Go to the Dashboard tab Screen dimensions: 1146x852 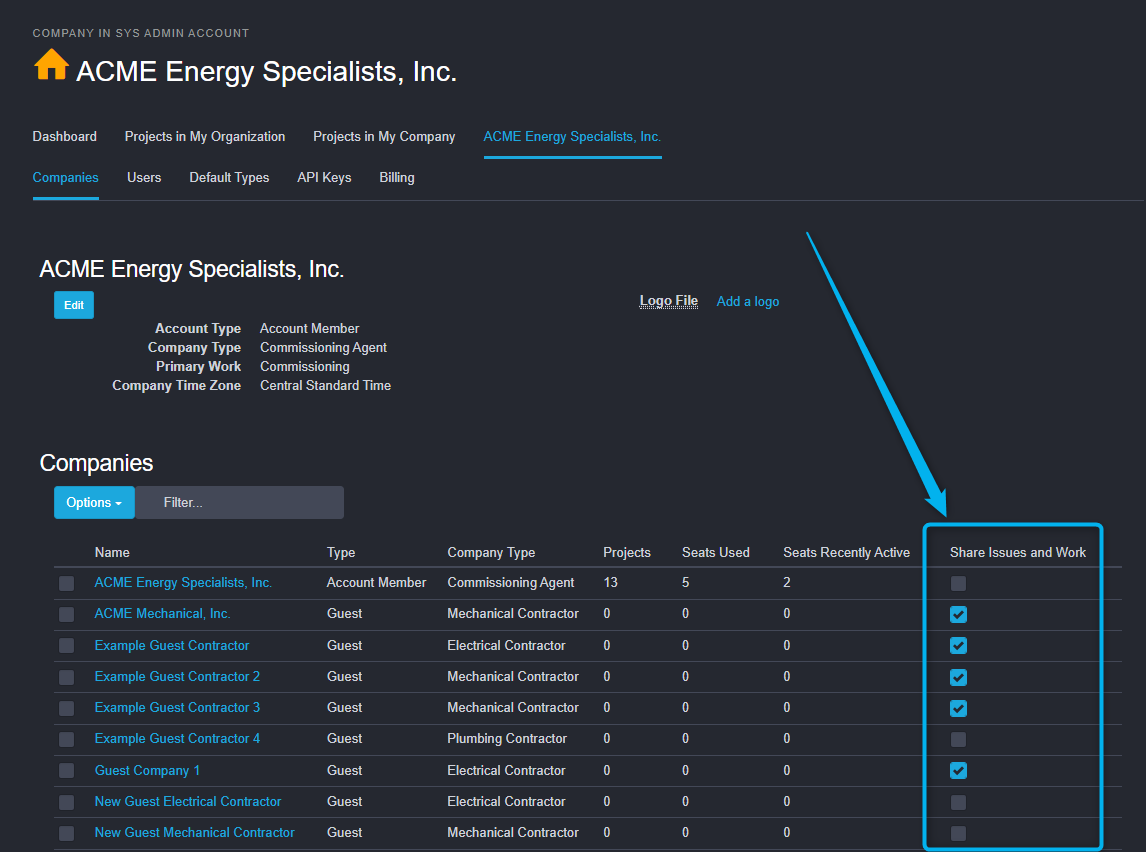point(64,136)
